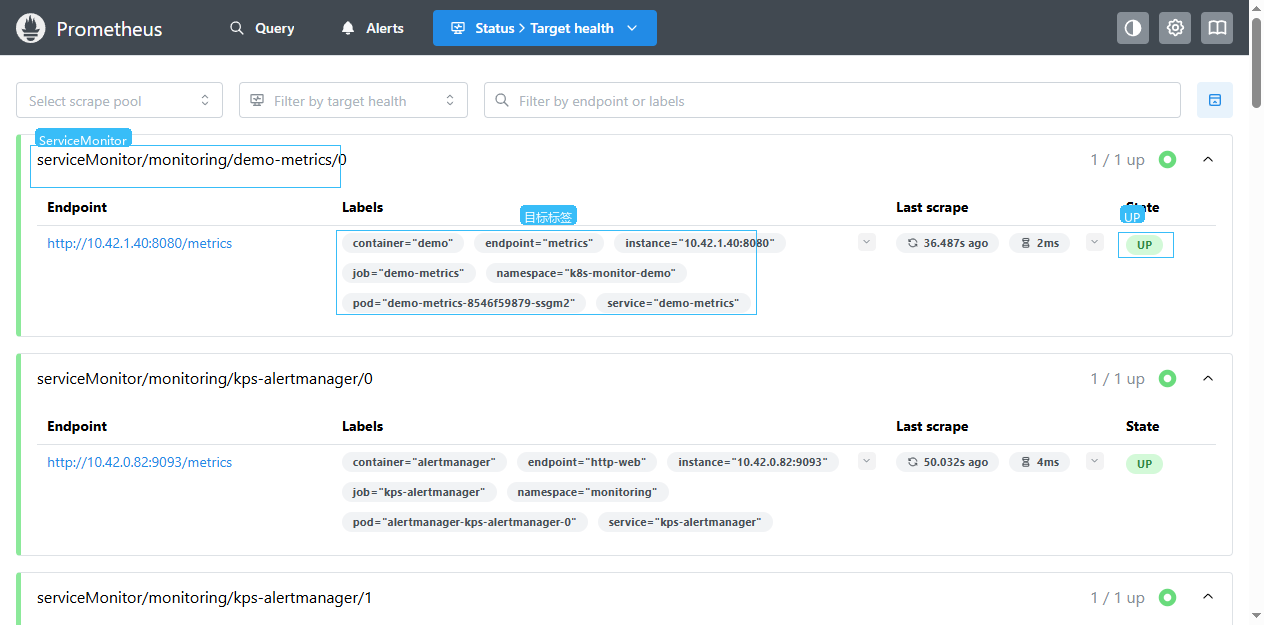This screenshot has width=1264, height=625.
Task: Toggle the light/dark theme icon
Action: click(1133, 28)
